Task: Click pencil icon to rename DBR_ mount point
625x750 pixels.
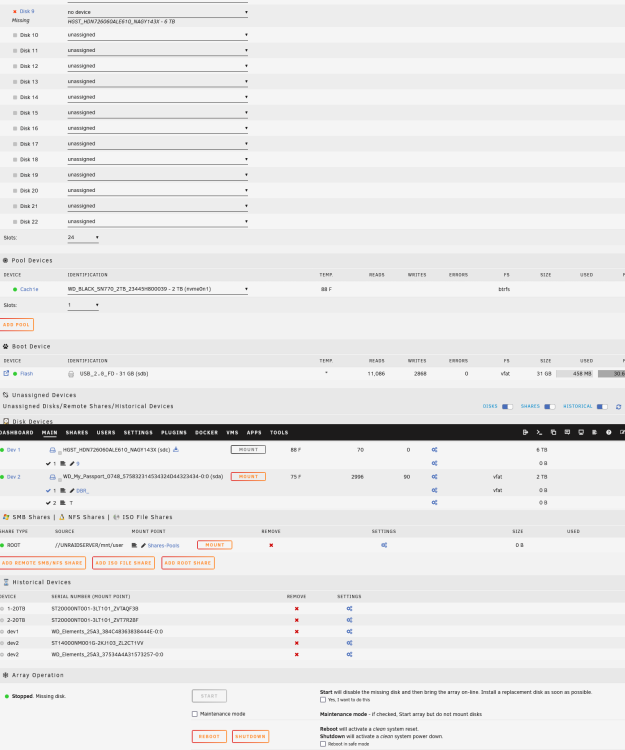Action: coord(72,491)
